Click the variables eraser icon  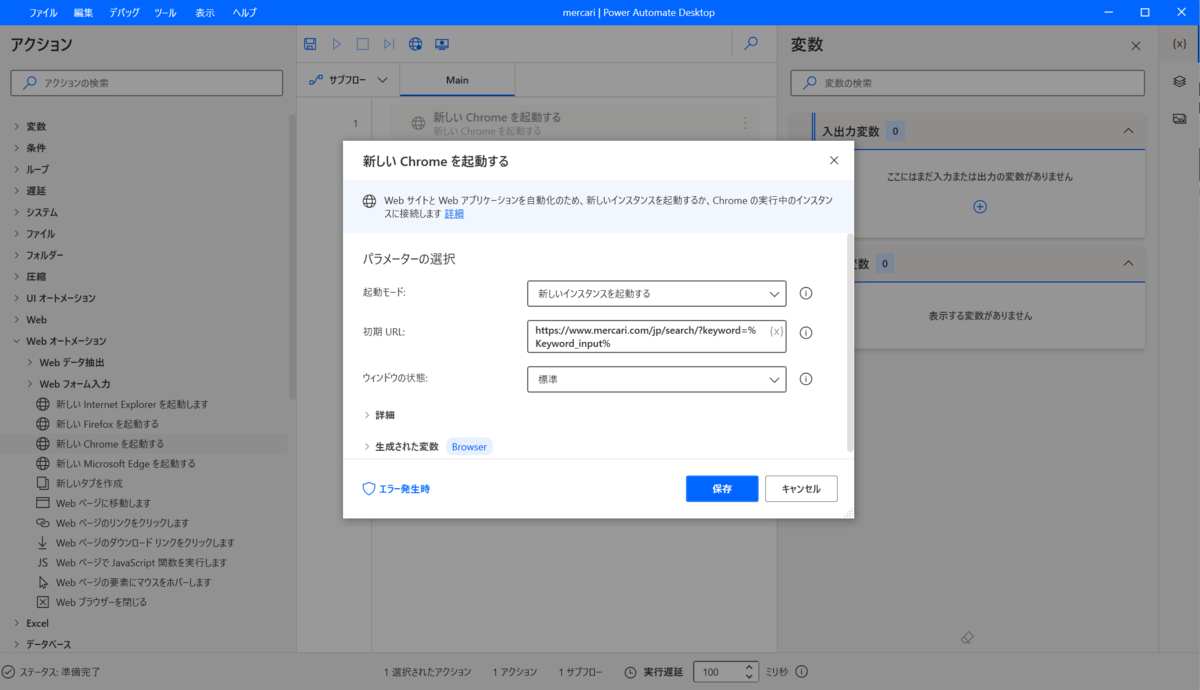coord(966,637)
